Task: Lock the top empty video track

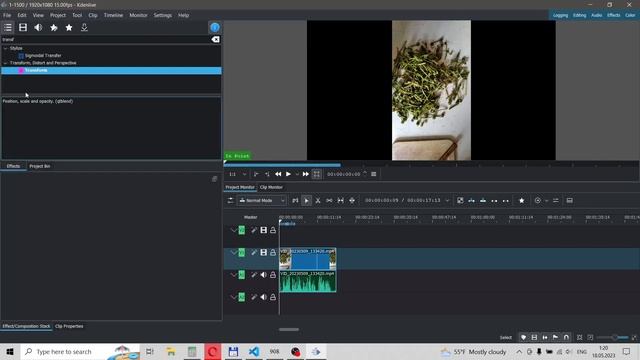Action: (273, 230)
